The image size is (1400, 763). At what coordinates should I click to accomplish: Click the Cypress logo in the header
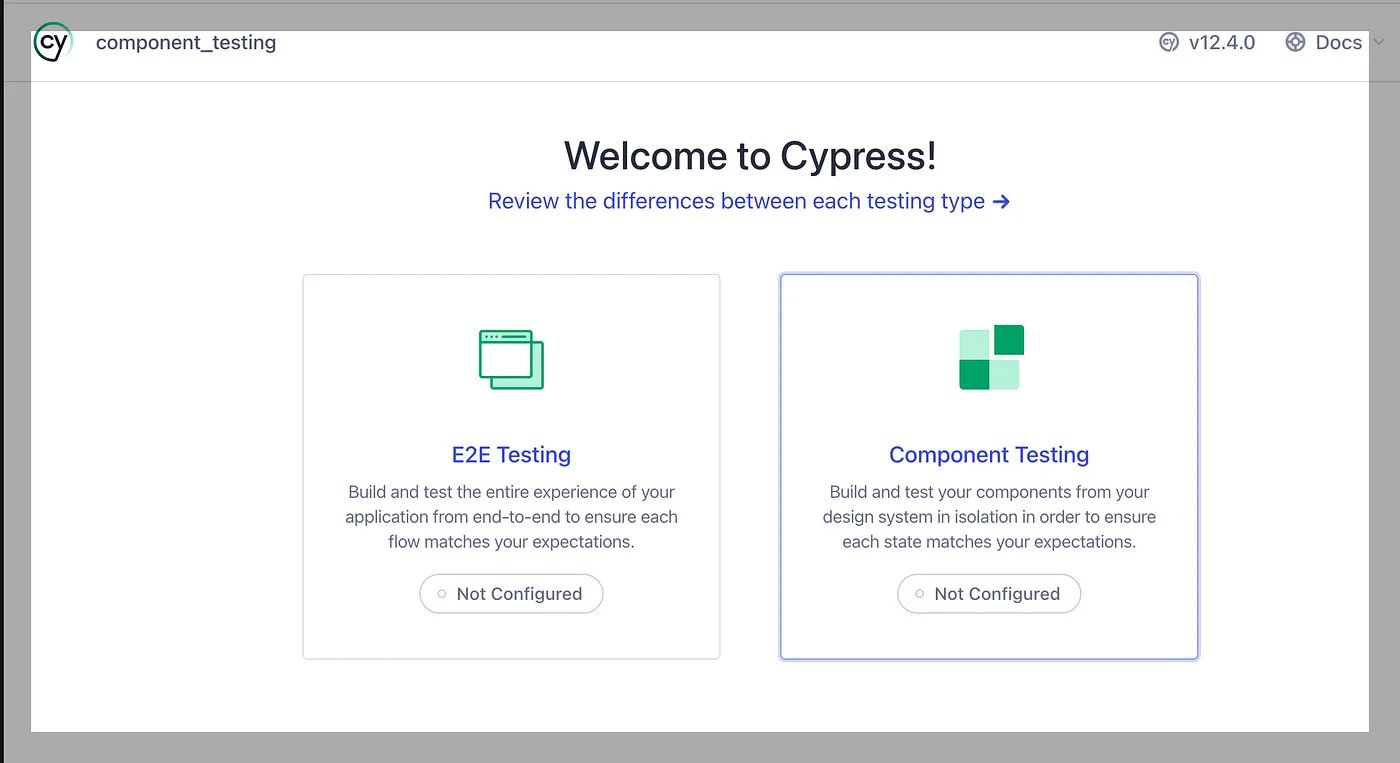[52, 42]
